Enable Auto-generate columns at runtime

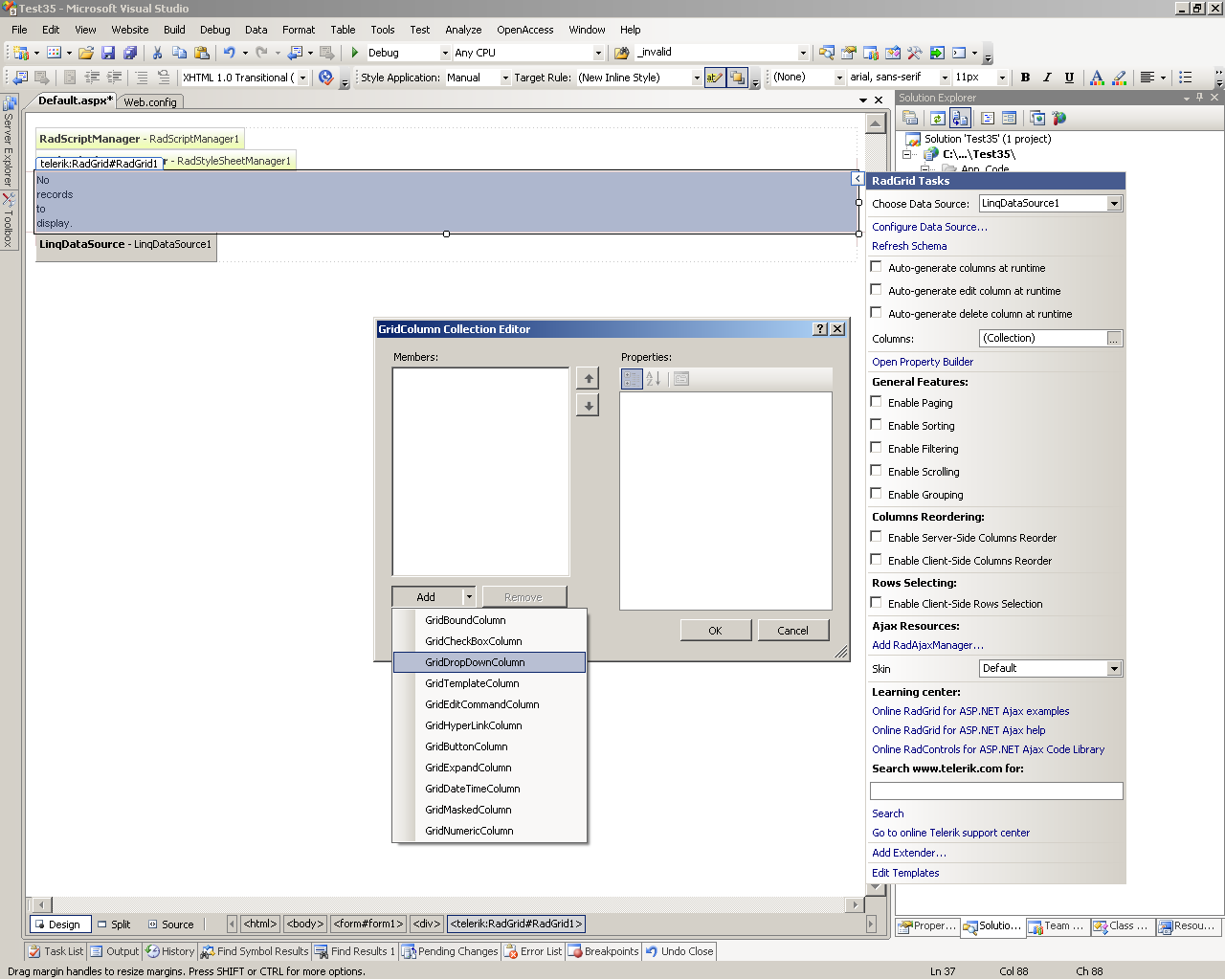pos(876,267)
